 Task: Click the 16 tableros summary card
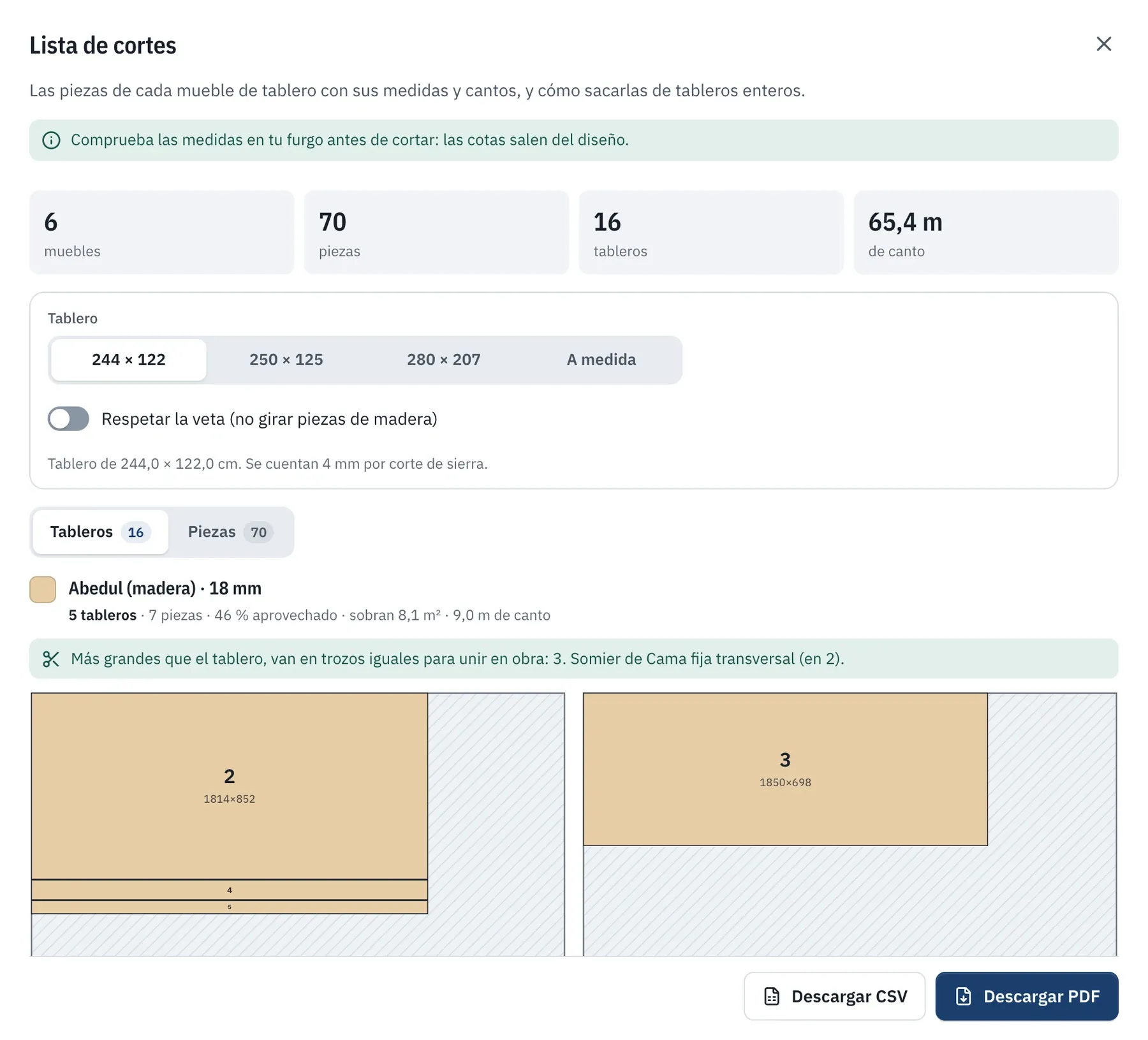pos(711,233)
